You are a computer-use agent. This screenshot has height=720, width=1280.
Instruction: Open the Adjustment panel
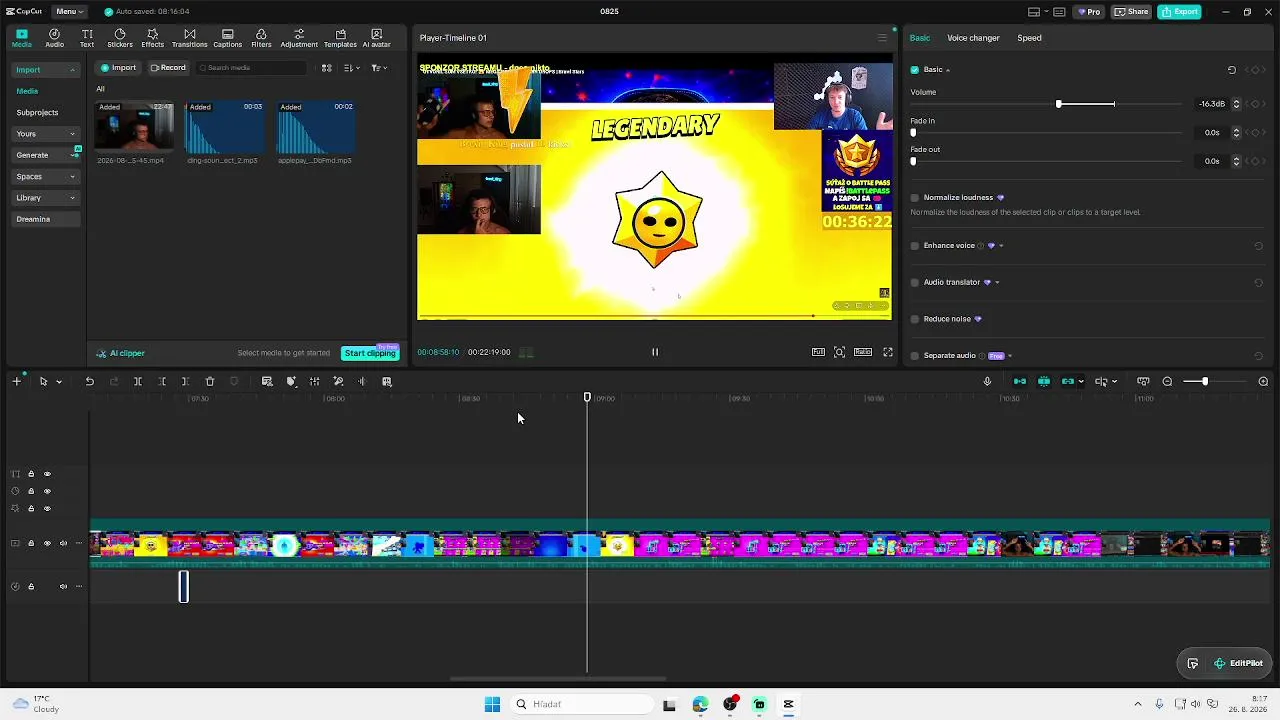tap(299, 38)
